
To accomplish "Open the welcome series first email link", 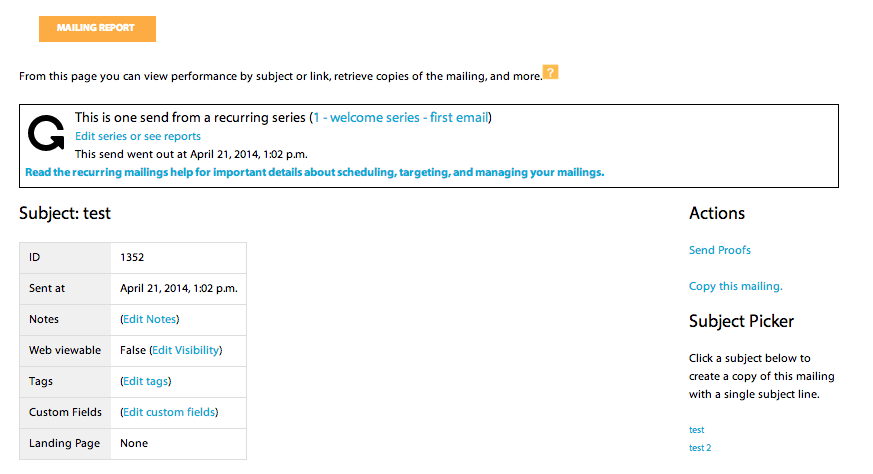I will click(x=400, y=117).
